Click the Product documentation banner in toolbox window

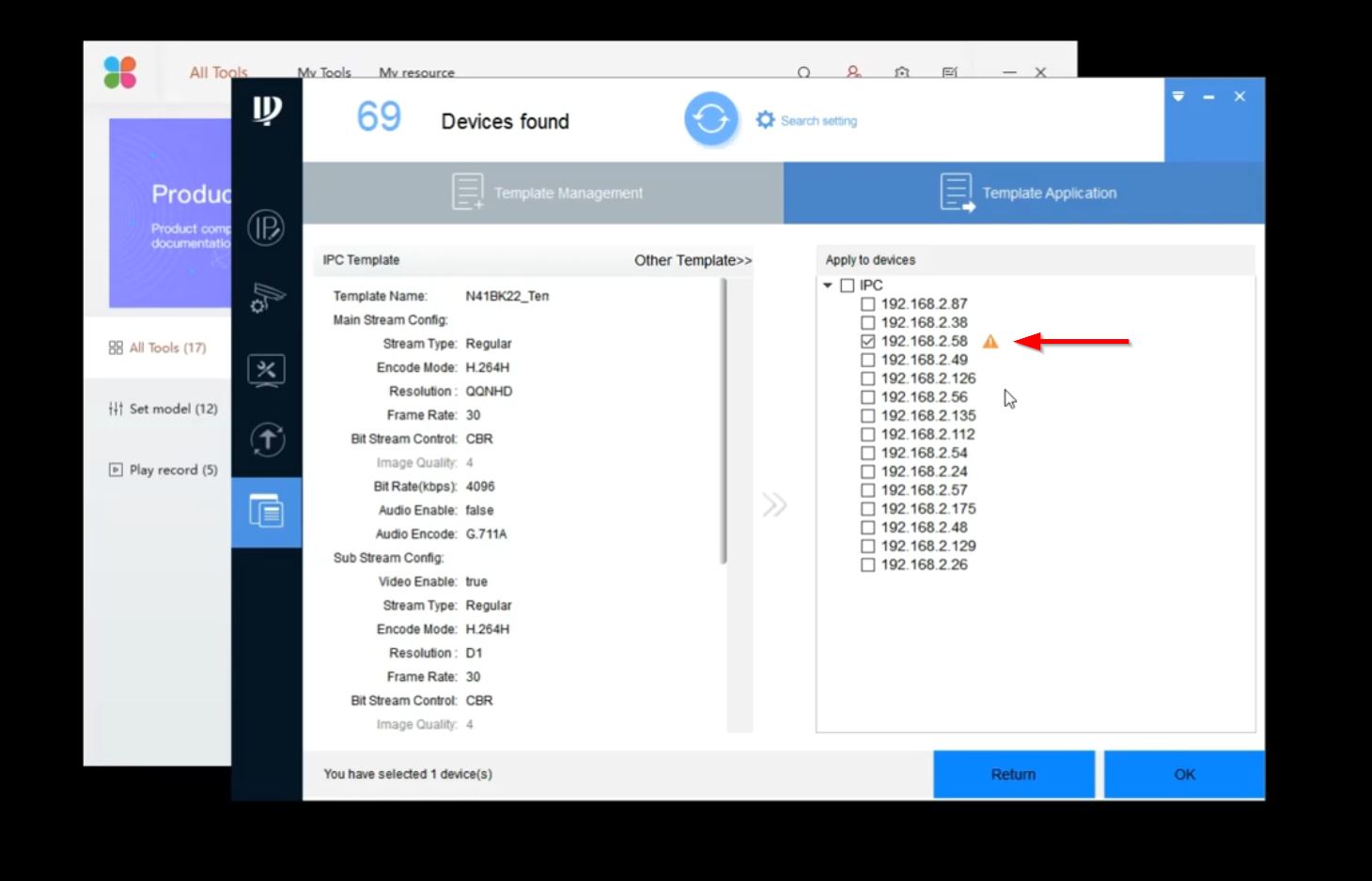click(x=170, y=213)
